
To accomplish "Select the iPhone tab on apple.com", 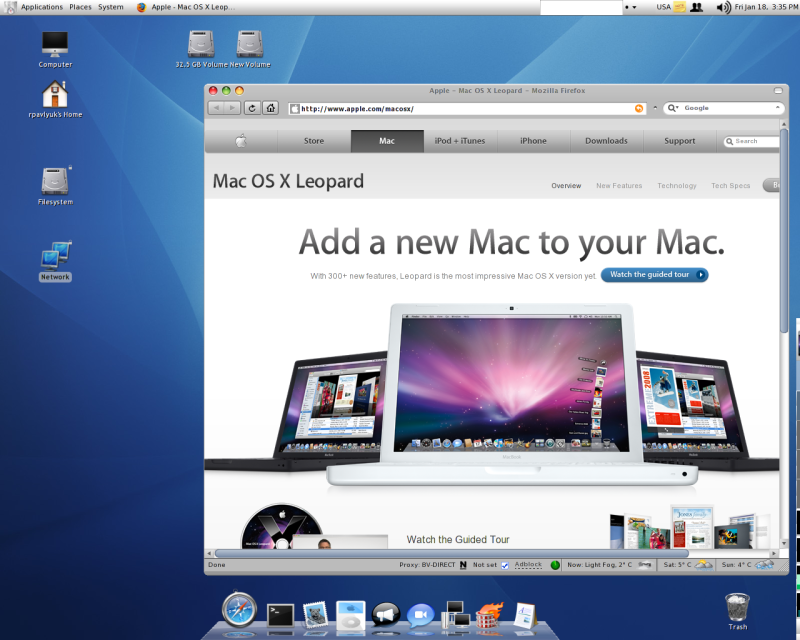I will [x=533, y=141].
